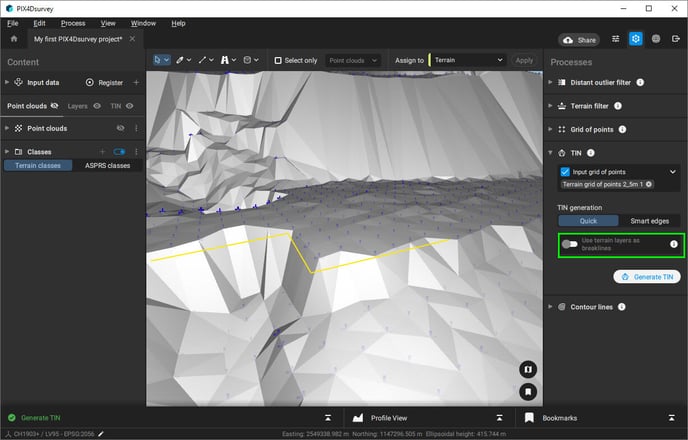The image size is (688, 440).
Task: Open Classes row options menu
Action: pos(136,152)
